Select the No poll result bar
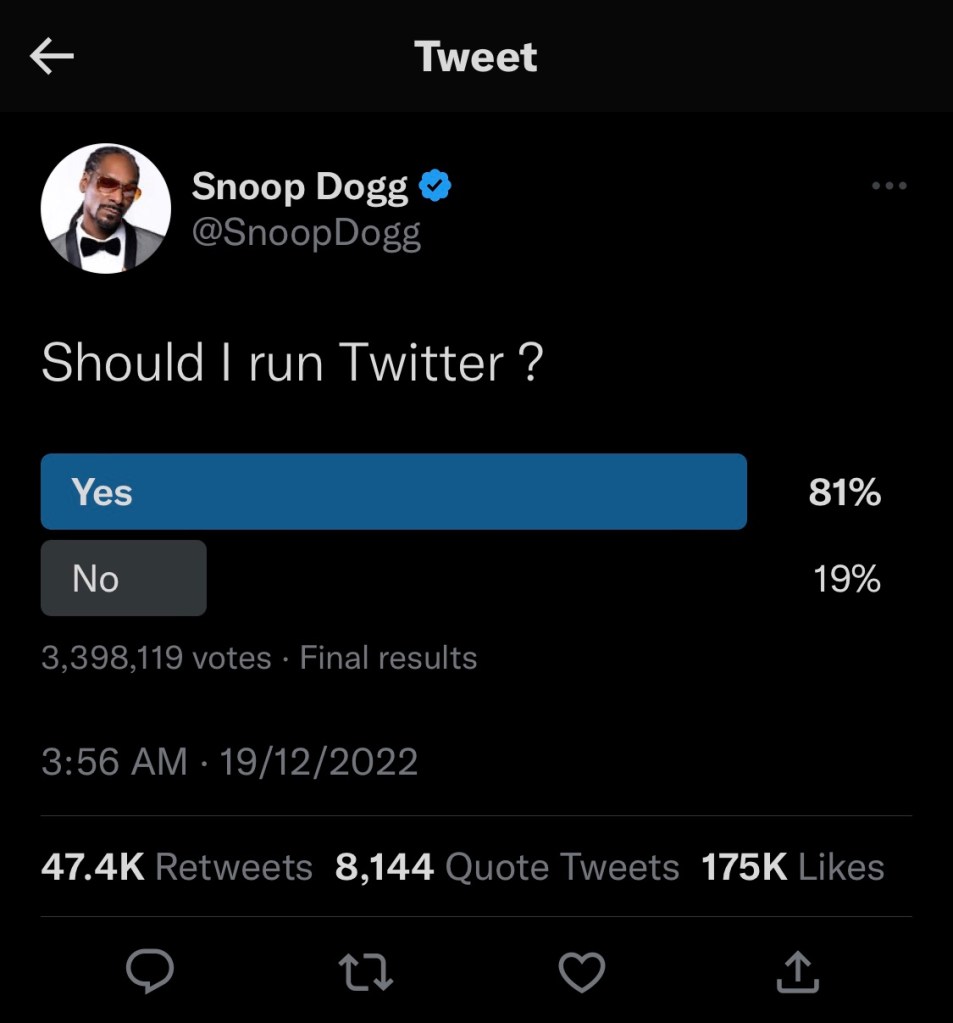The height and width of the screenshot is (1023, 953). 123,578
